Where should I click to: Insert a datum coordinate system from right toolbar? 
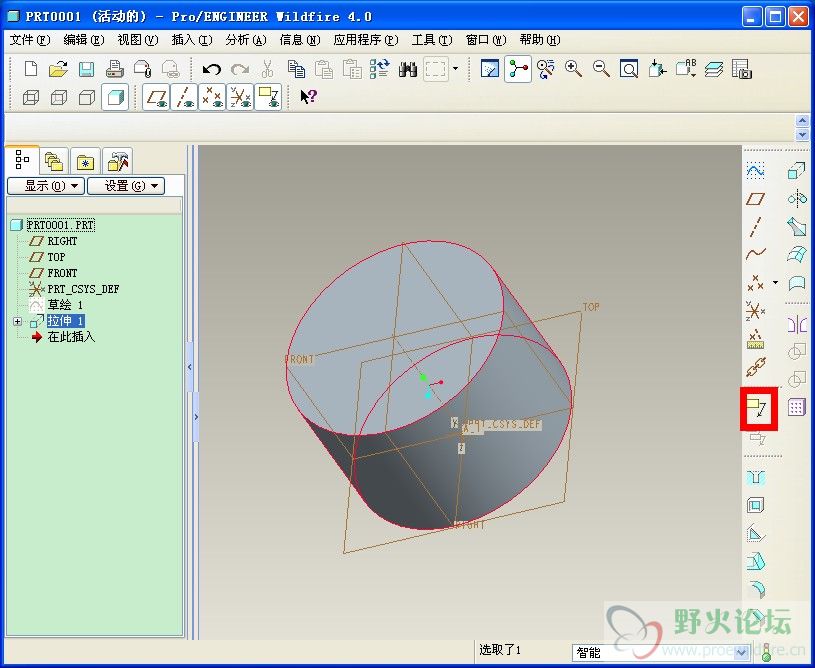755,311
